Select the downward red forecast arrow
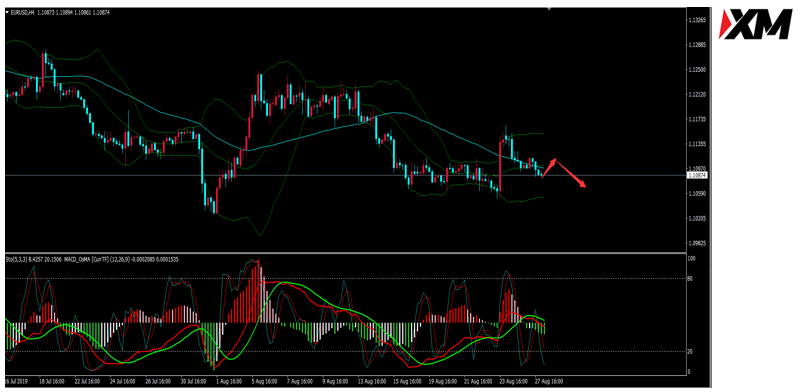The width and height of the screenshot is (803, 392). point(571,174)
